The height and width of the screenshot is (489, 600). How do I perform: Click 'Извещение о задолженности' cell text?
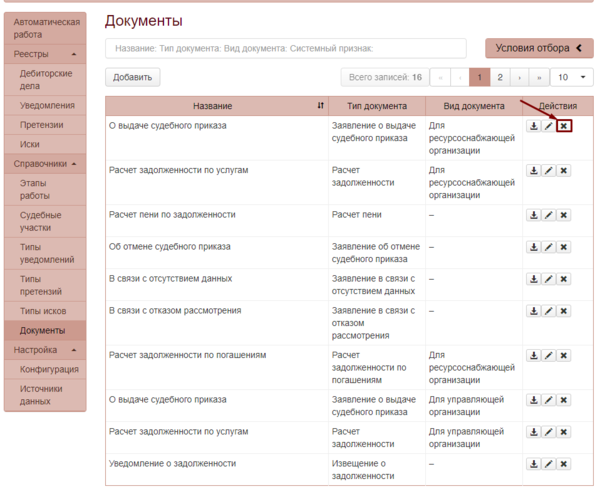click(363, 470)
